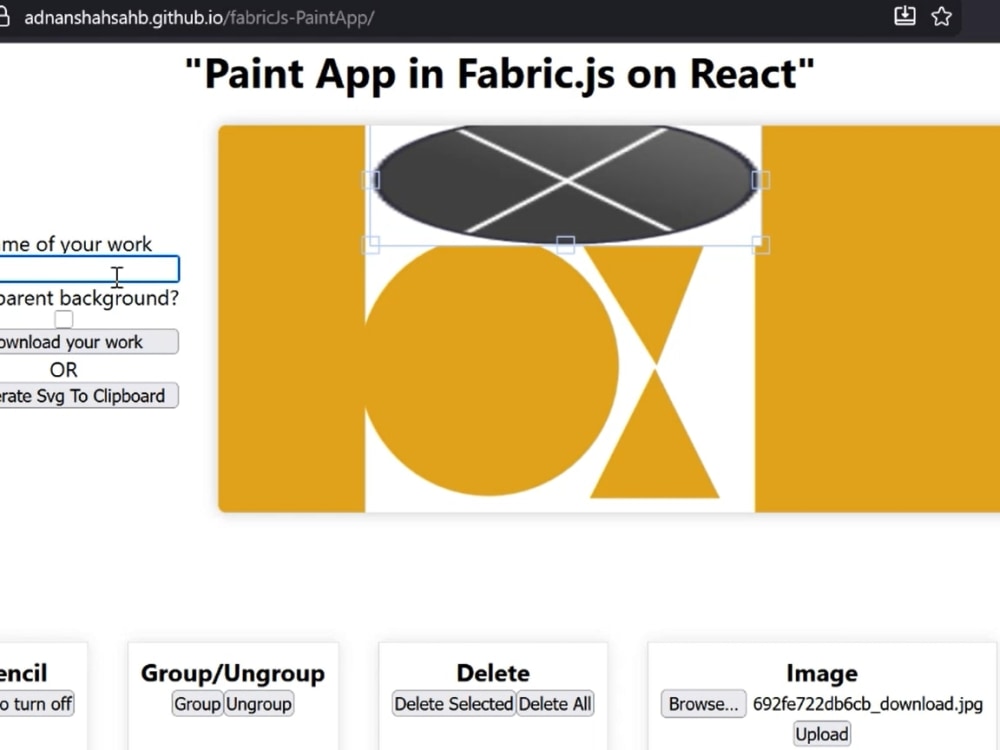1000x750 pixels.
Task: Toggle the transparent background checkbox
Action: pyautogui.click(x=64, y=318)
